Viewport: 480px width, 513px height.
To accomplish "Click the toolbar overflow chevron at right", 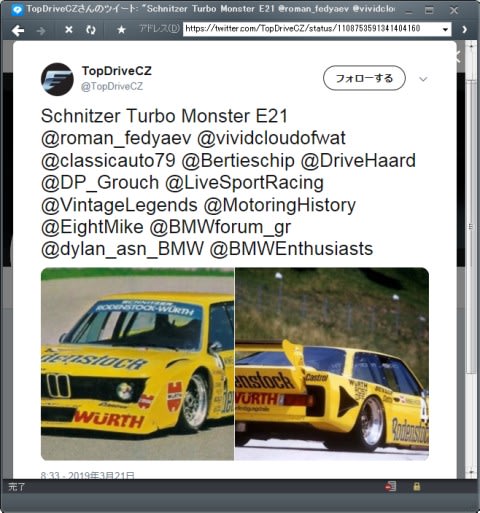I will pyautogui.click(x=464, y=30).
